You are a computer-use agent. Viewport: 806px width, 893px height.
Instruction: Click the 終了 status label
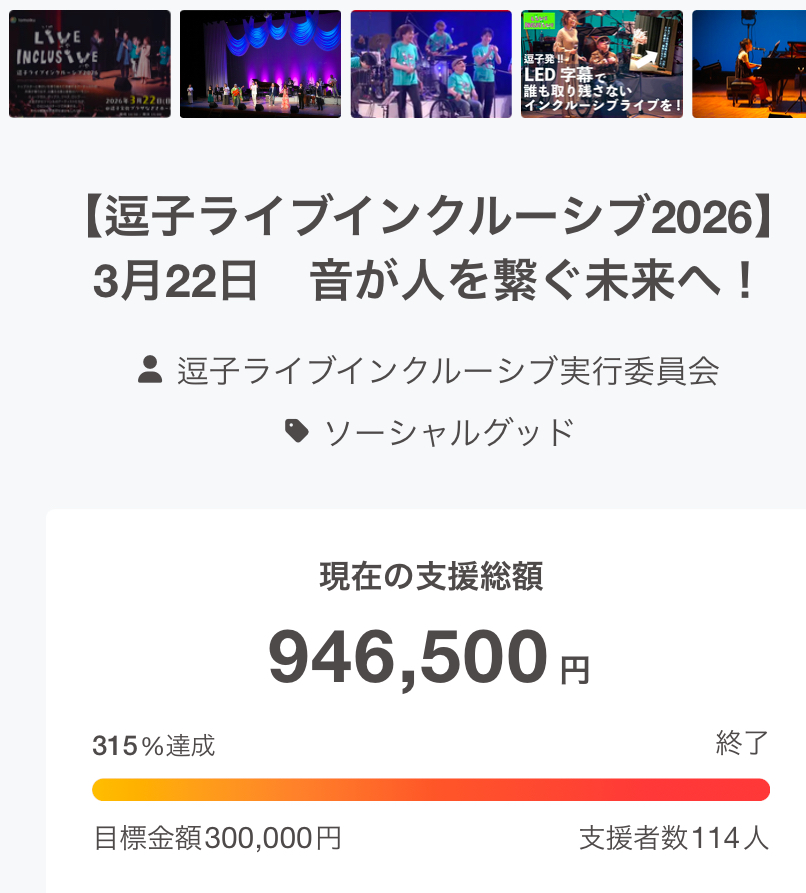[x=742, y=744]
